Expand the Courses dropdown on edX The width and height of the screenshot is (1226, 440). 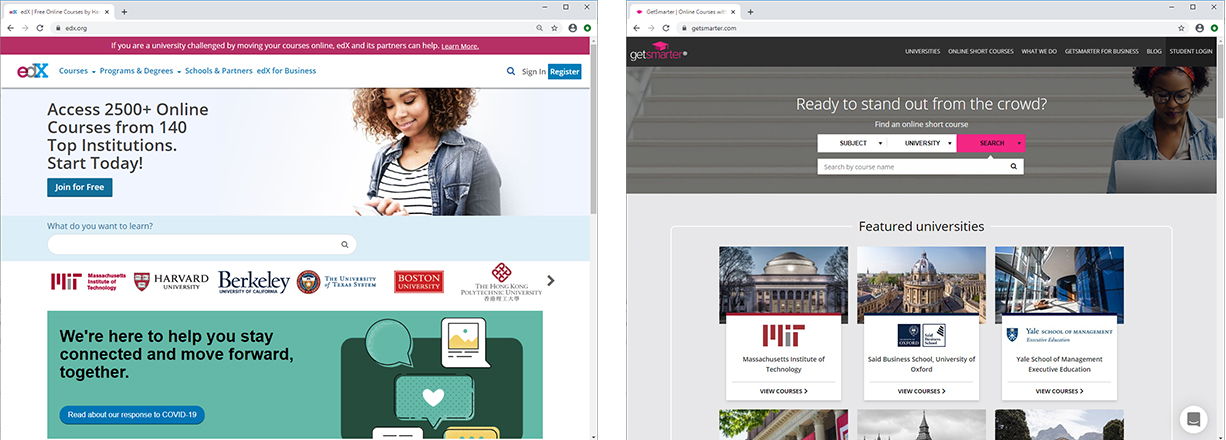(x=77, y=72)
